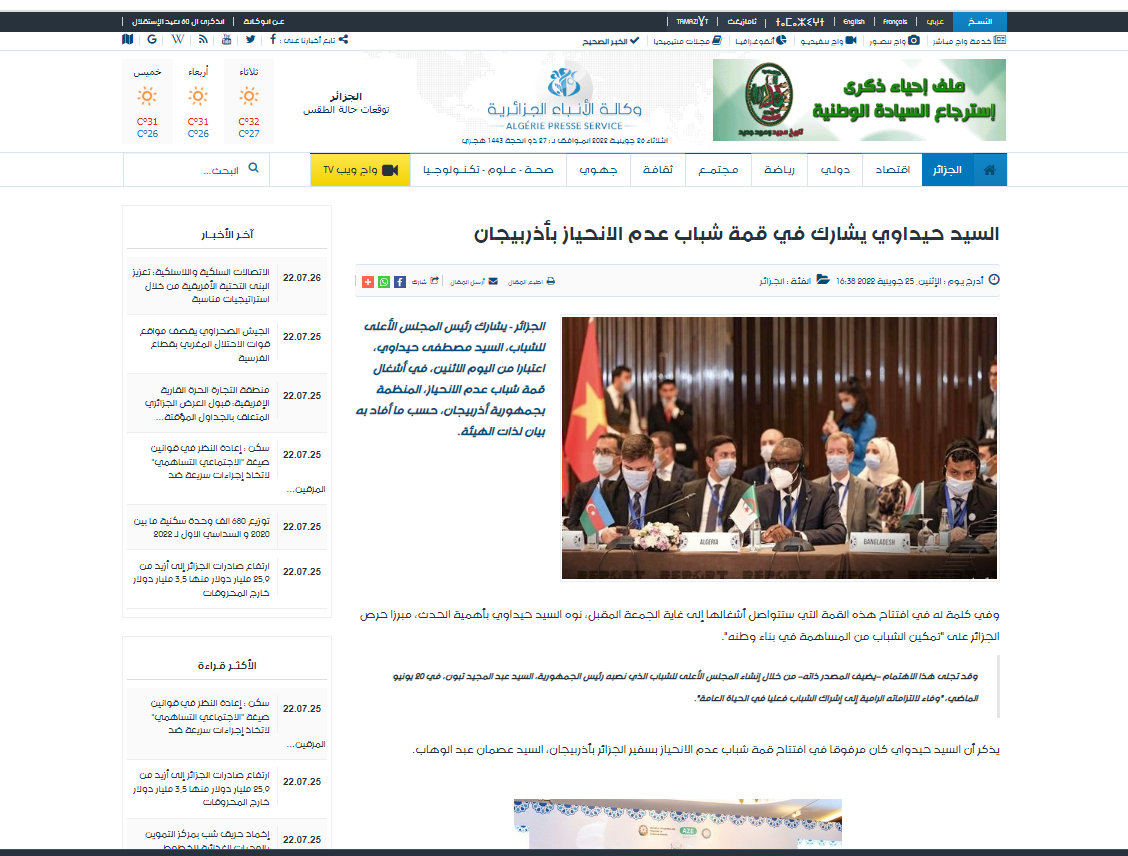Open latest news on الجيش الصحراوي
The width and height of the screenshot is (1128, 856).
[x=204, y=345]
